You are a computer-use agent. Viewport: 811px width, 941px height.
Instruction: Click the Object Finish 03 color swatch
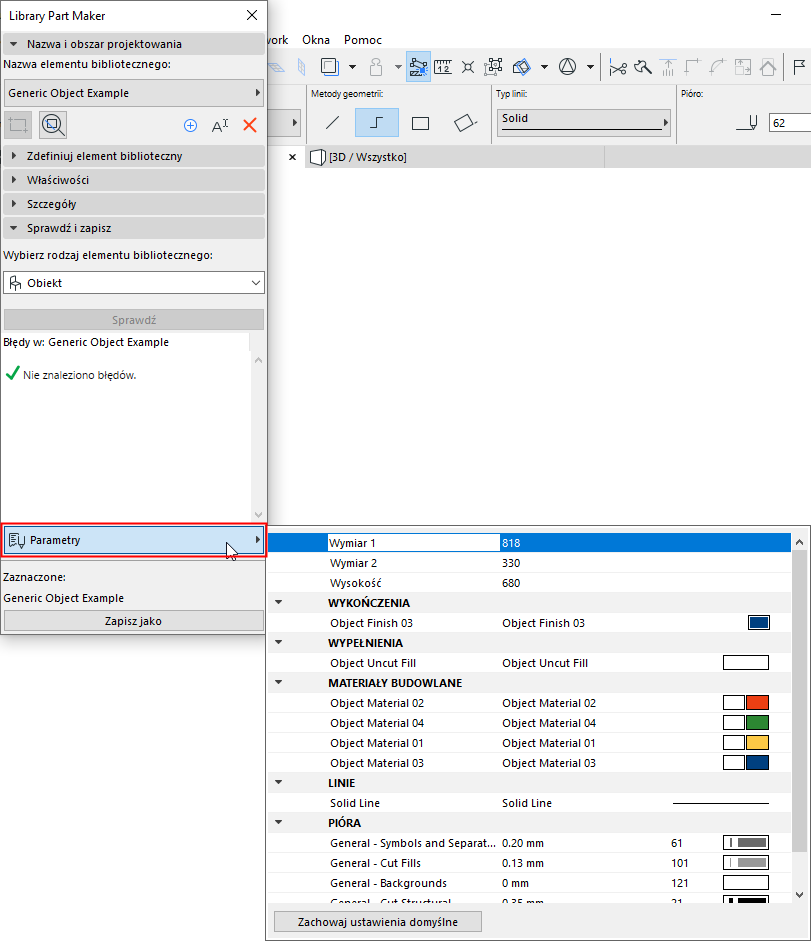758,622
